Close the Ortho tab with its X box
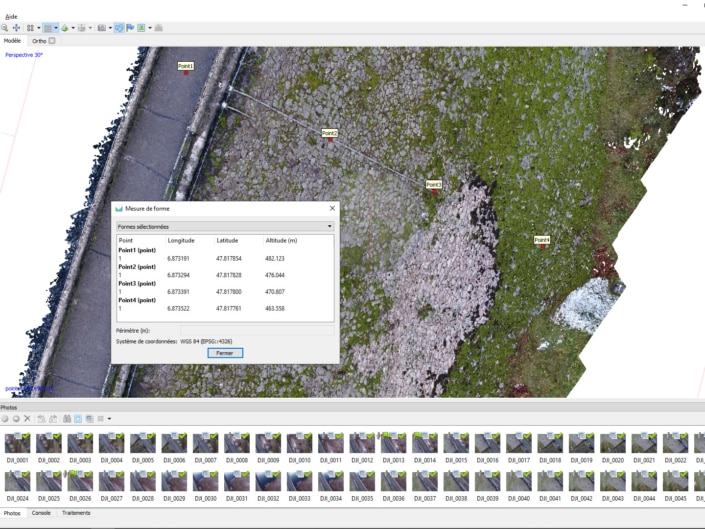The width and height of the screenshot is (705, 529). pyautogui.click(x=52, y=41)
